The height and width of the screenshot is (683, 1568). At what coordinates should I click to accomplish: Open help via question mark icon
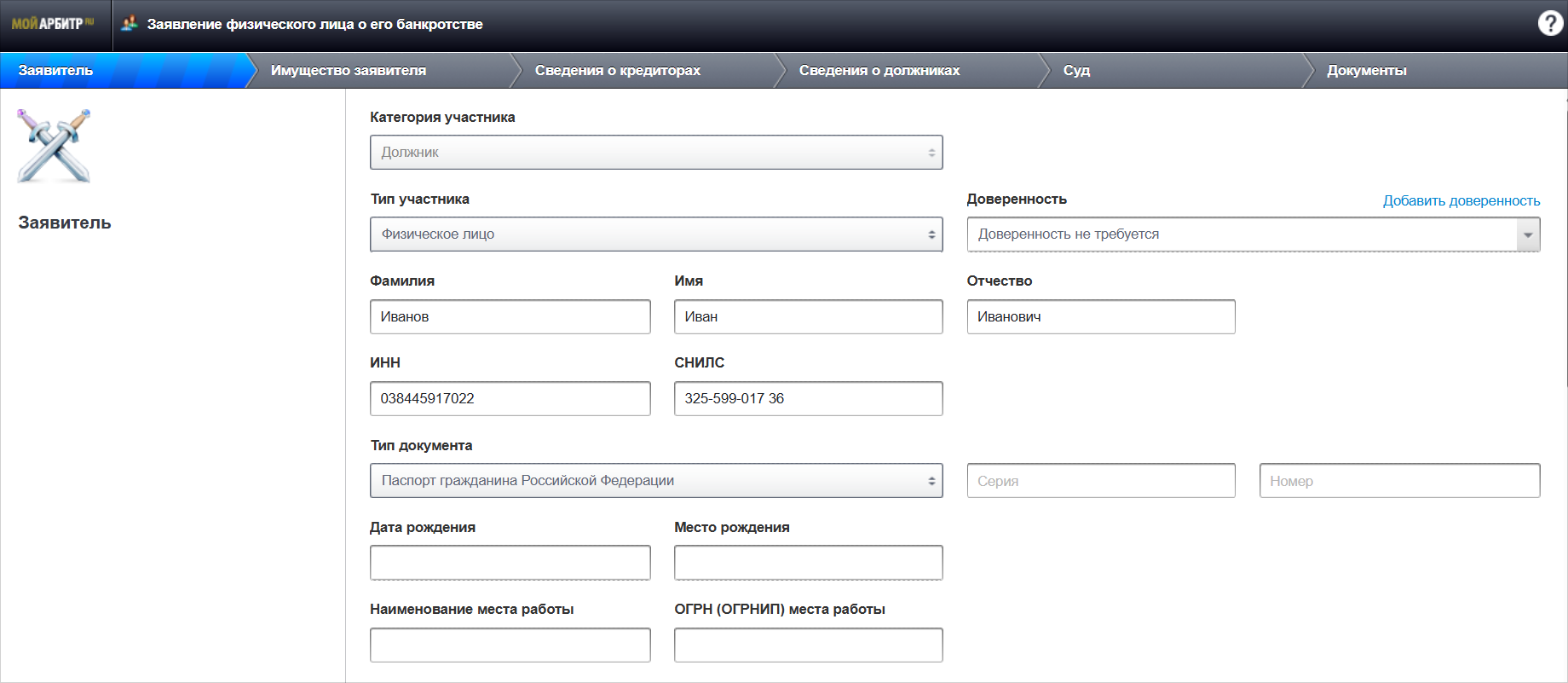point(1550,23)
